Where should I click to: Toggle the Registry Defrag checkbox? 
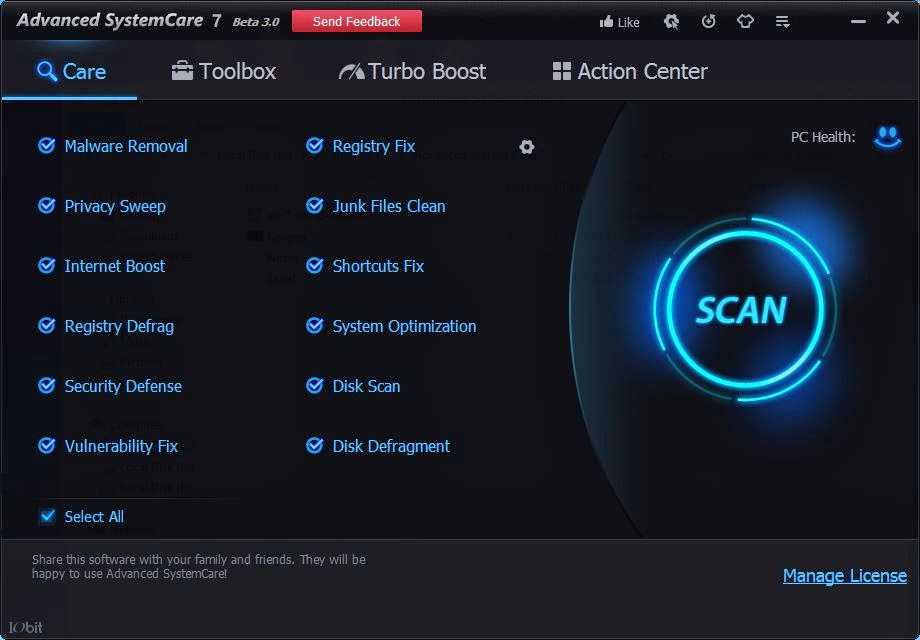coord(46,325)
